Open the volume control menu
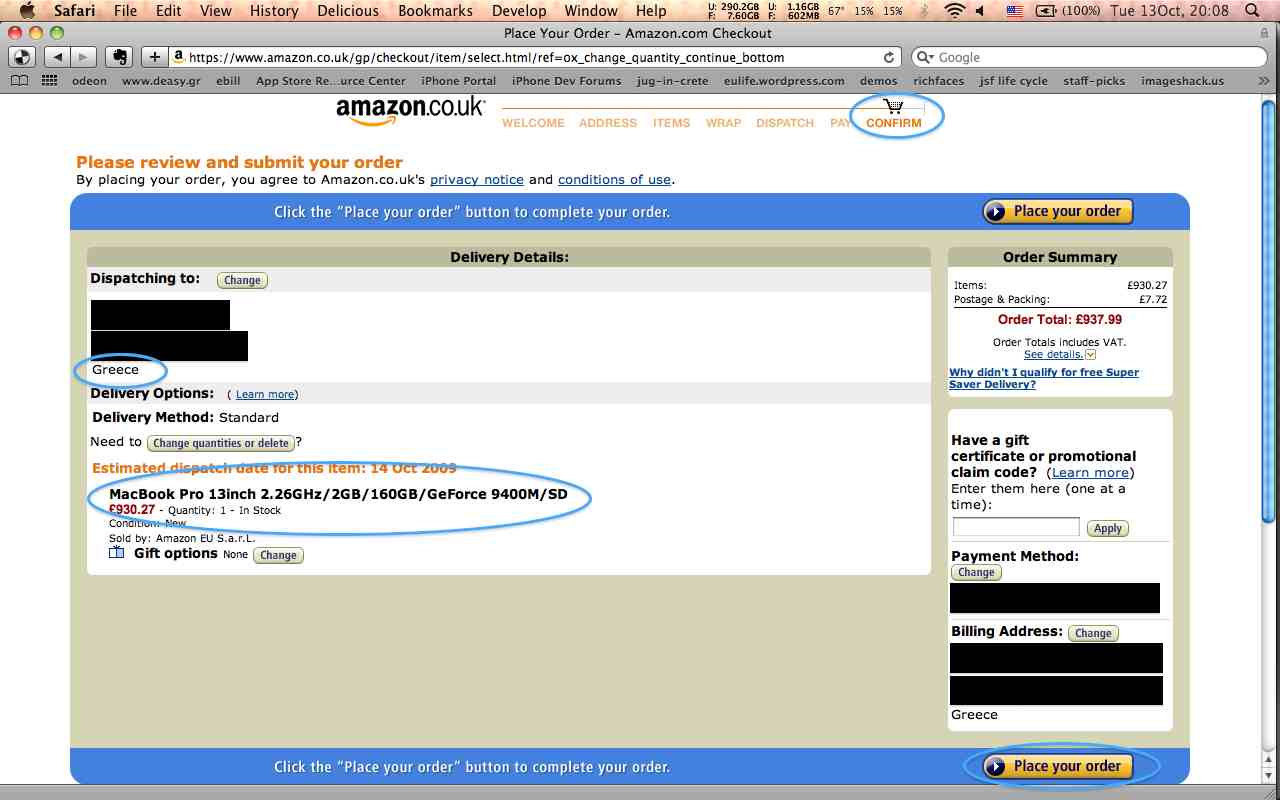 tap(981, 11)
